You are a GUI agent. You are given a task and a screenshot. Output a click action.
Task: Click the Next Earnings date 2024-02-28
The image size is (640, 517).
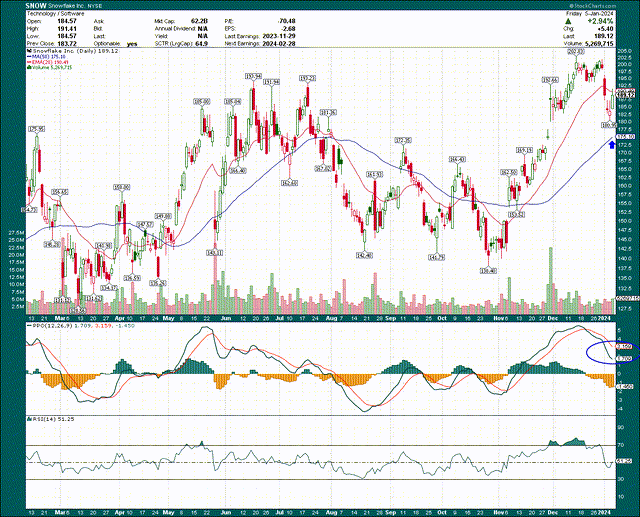[x=279, y=44]
